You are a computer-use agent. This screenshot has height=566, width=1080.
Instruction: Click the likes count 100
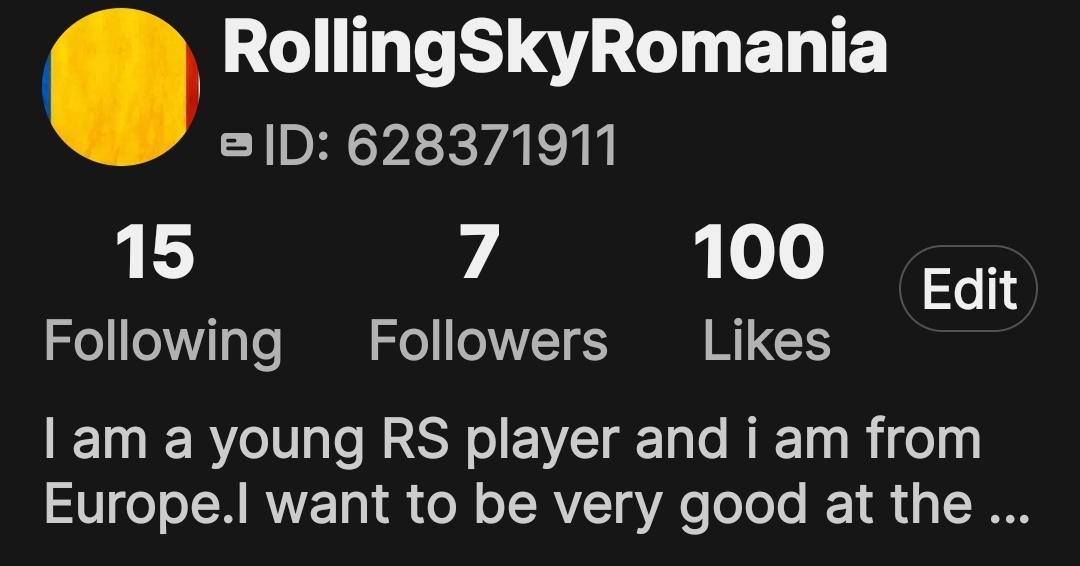[758, 253]
